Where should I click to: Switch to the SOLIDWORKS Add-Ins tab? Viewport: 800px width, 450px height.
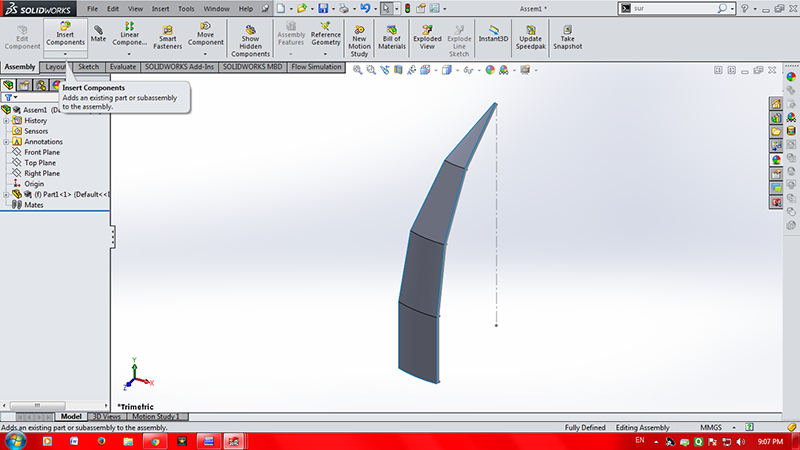pos(179,67)
